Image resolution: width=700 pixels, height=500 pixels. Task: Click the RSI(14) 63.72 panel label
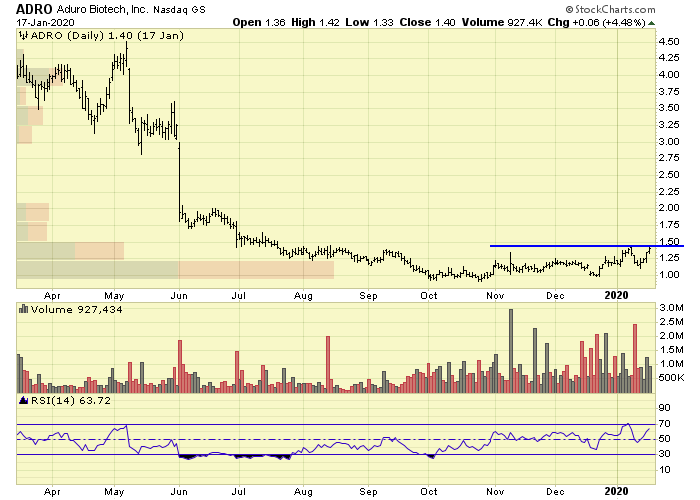tap(71, 400)
